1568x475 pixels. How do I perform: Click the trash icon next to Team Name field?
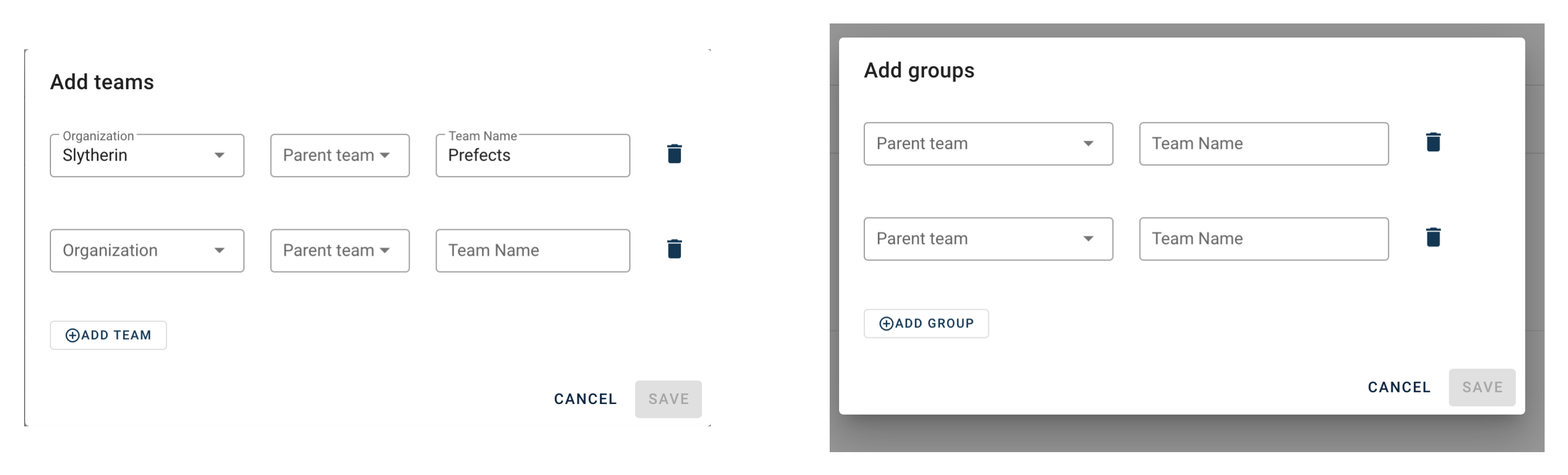tap(673, 249)
